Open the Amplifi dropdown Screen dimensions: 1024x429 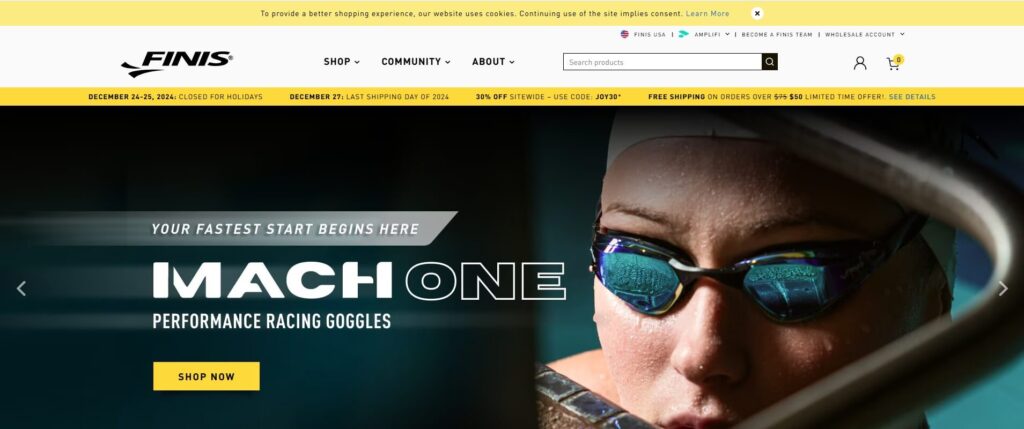point(712,34)
